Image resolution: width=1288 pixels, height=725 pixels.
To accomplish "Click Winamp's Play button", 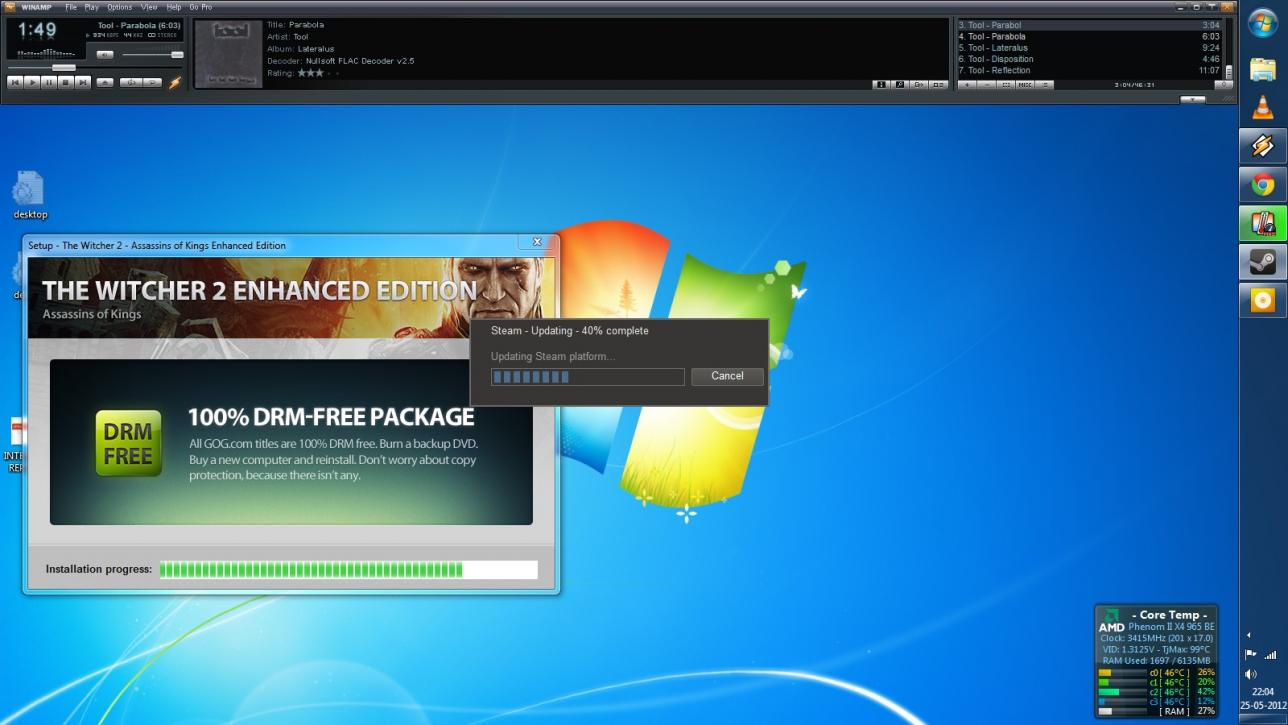I will pos(32,82).
